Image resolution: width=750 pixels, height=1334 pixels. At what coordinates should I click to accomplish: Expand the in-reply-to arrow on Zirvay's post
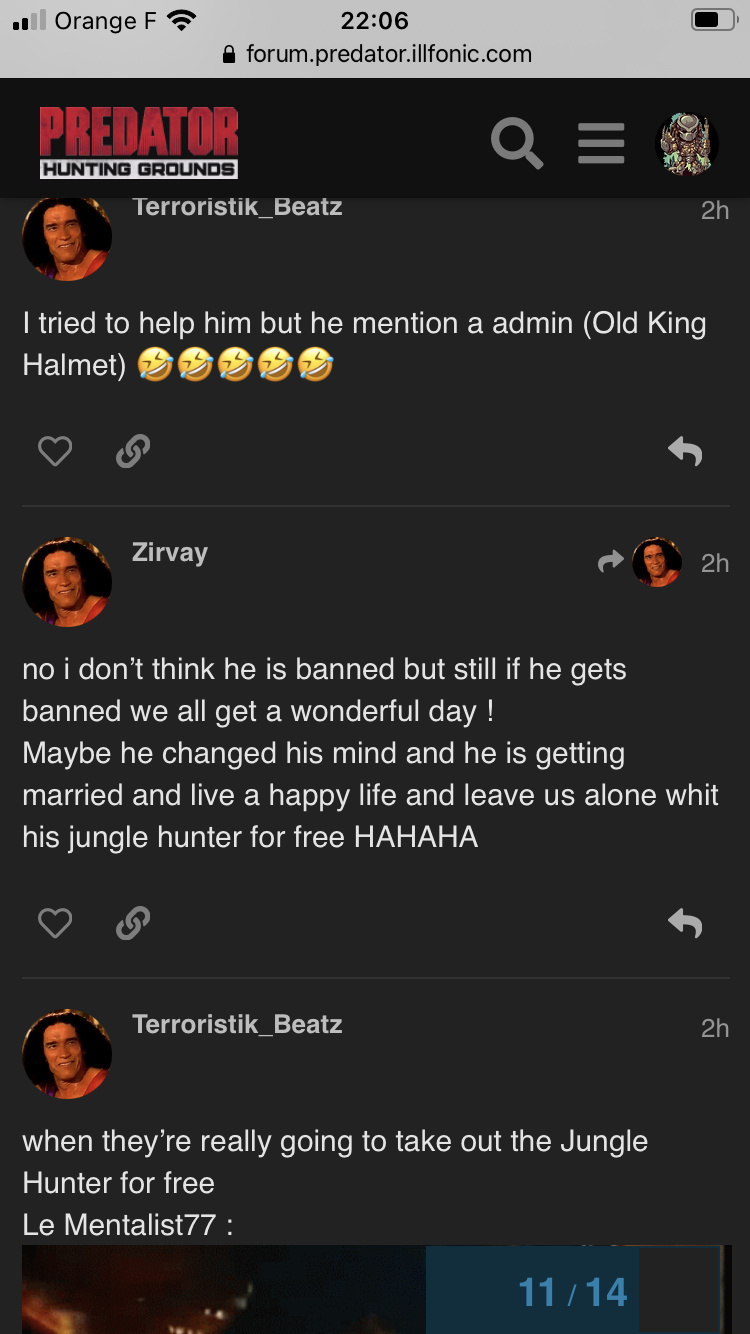(x=640, y=563)
